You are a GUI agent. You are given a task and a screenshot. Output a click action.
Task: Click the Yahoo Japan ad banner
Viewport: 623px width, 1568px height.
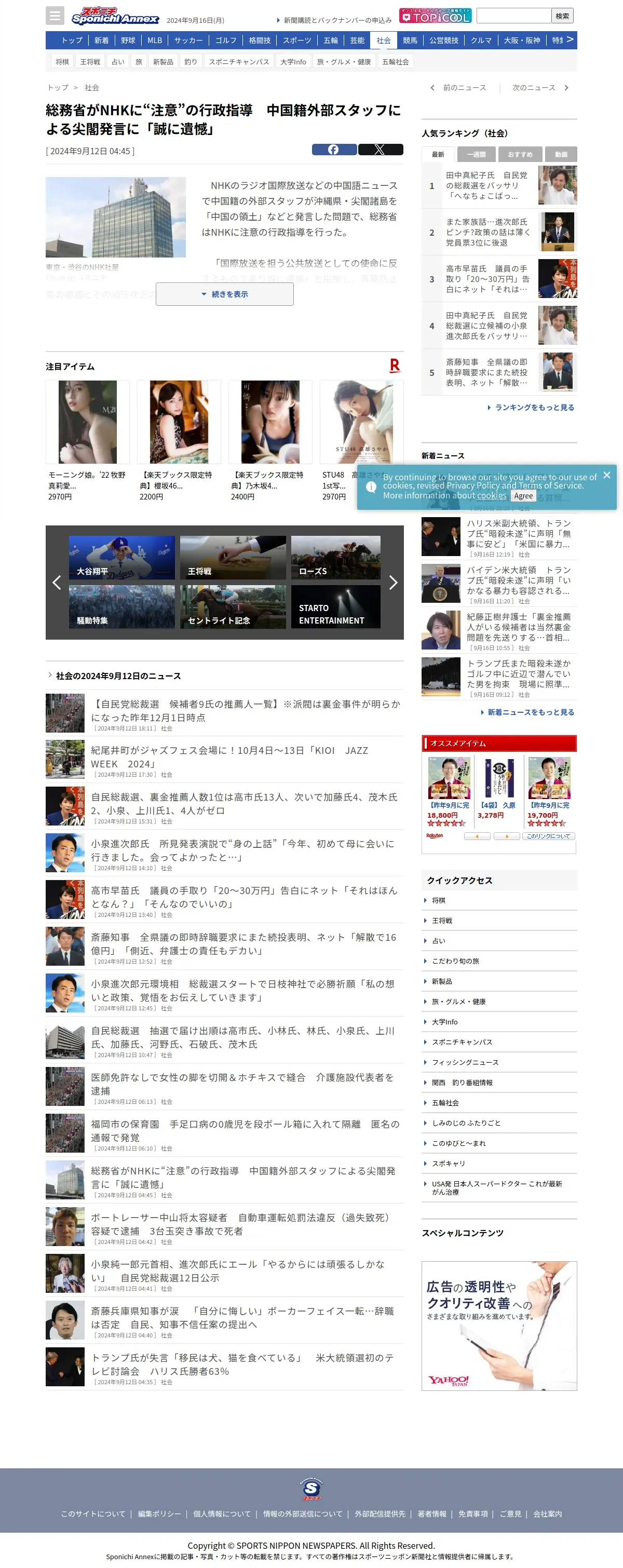tap(499, 1326)
